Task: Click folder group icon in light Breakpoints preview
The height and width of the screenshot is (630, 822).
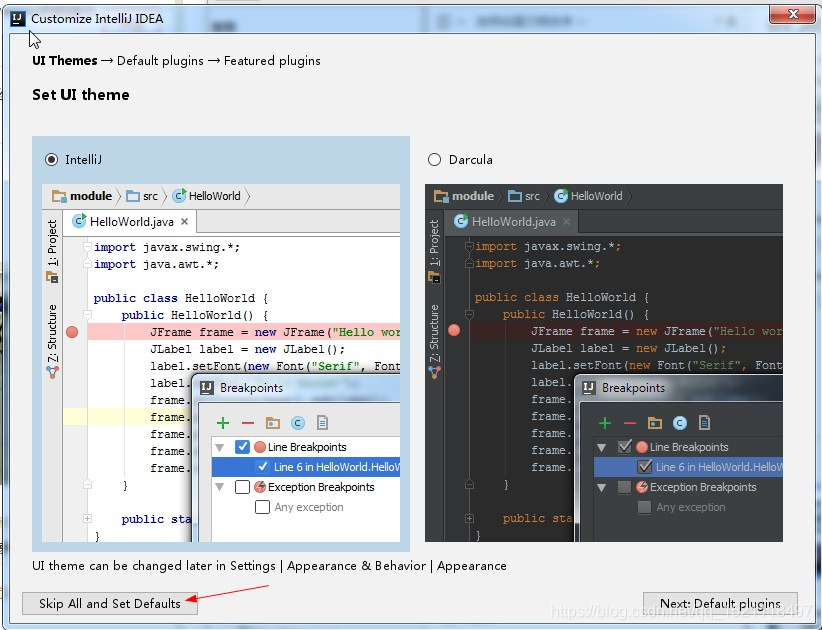Action: pos(273,423)
